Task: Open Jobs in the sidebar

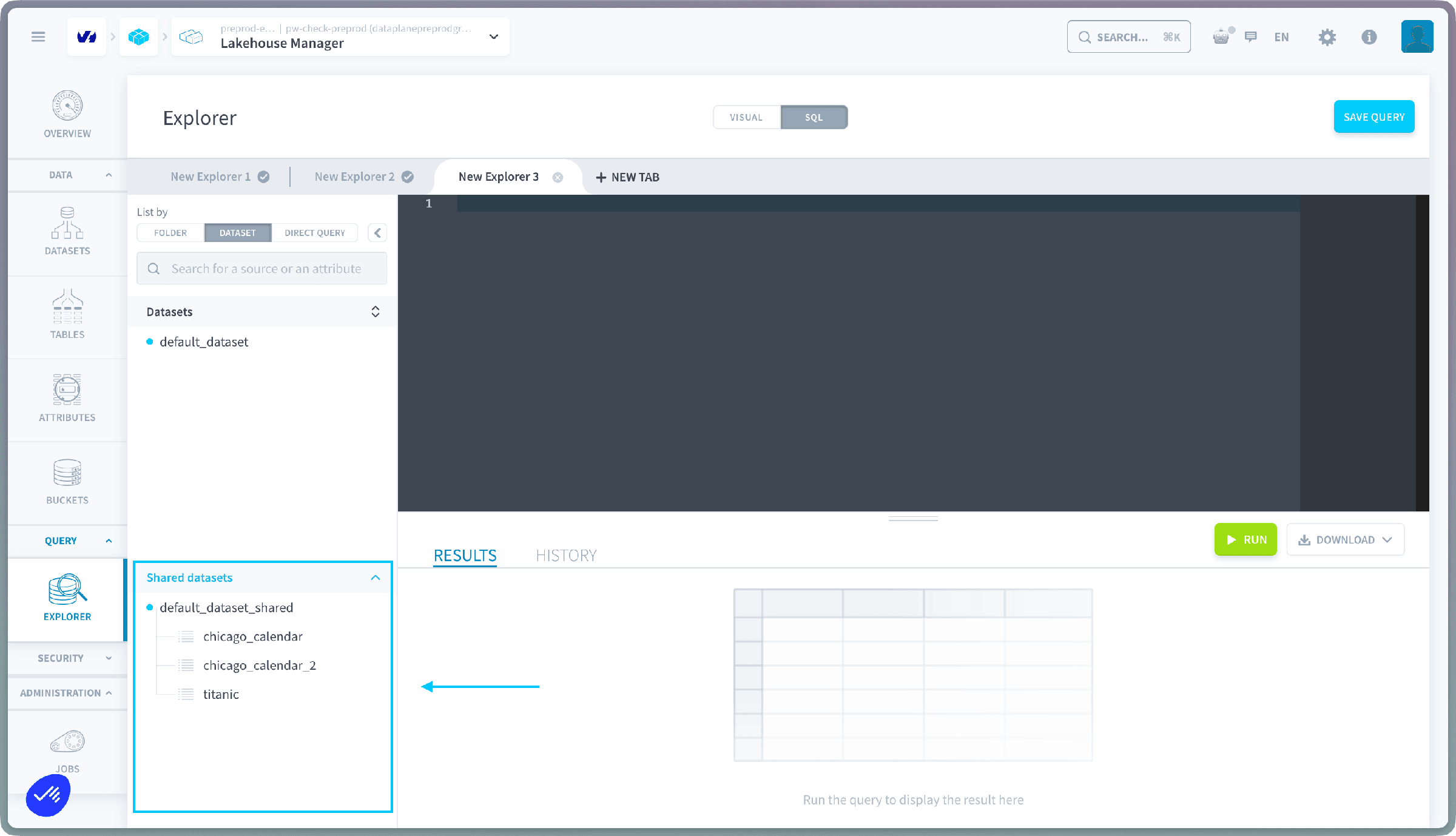Action: click(67, 751)
